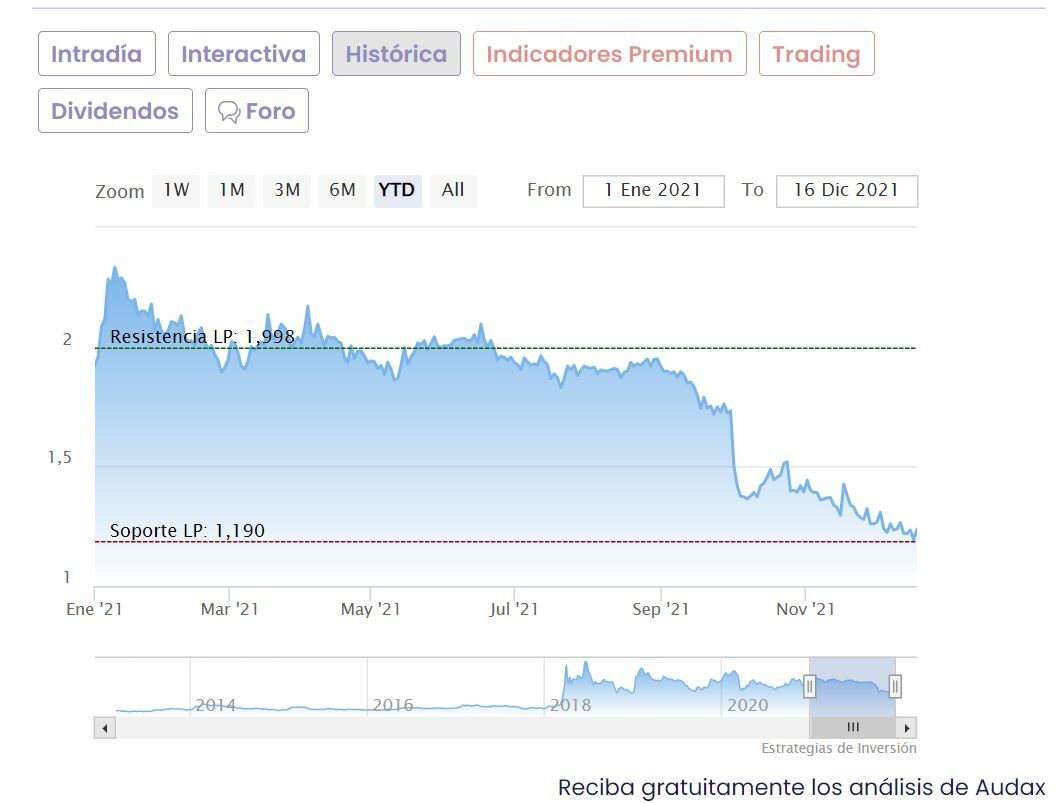
Task: Click navigator scrollbar left arrow
Action: pyautogui.click(x=105, y=728)
